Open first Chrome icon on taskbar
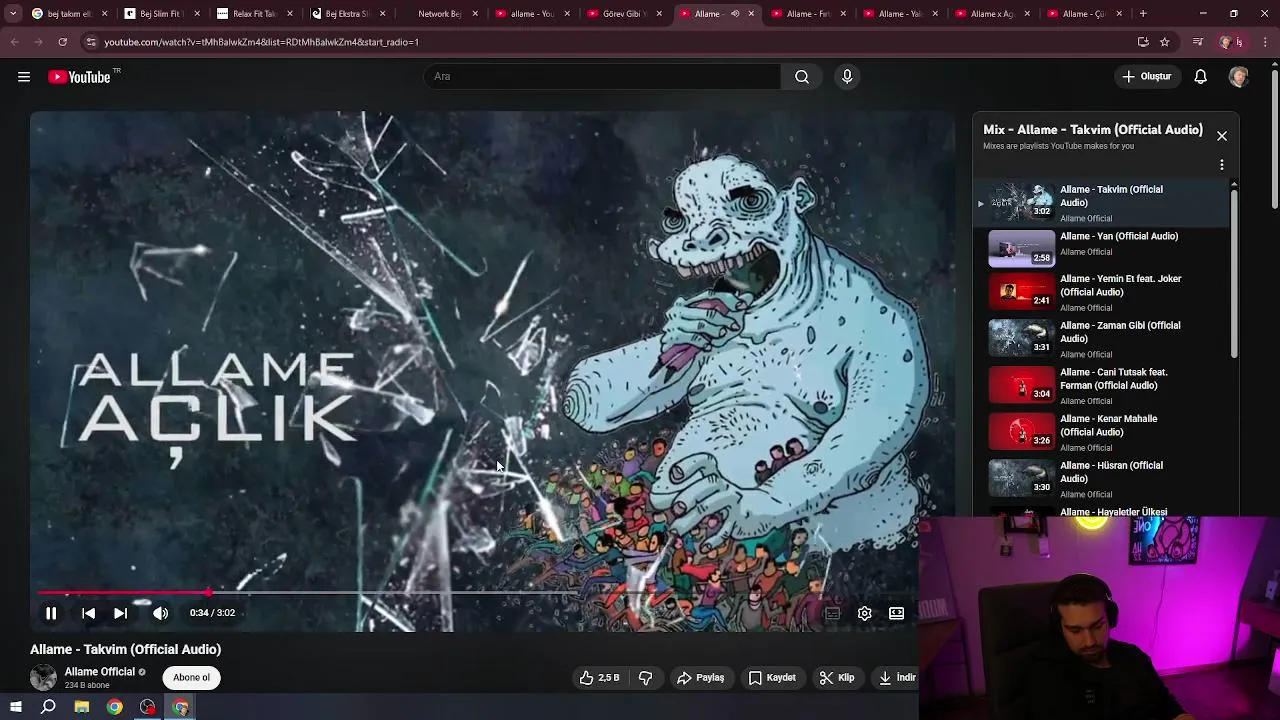 coord(115,707)
